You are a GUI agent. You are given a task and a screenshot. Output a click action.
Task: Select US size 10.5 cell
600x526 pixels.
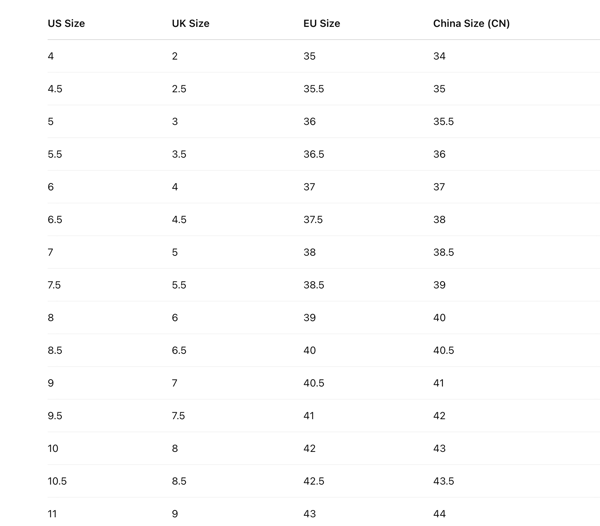coord(57,481)
